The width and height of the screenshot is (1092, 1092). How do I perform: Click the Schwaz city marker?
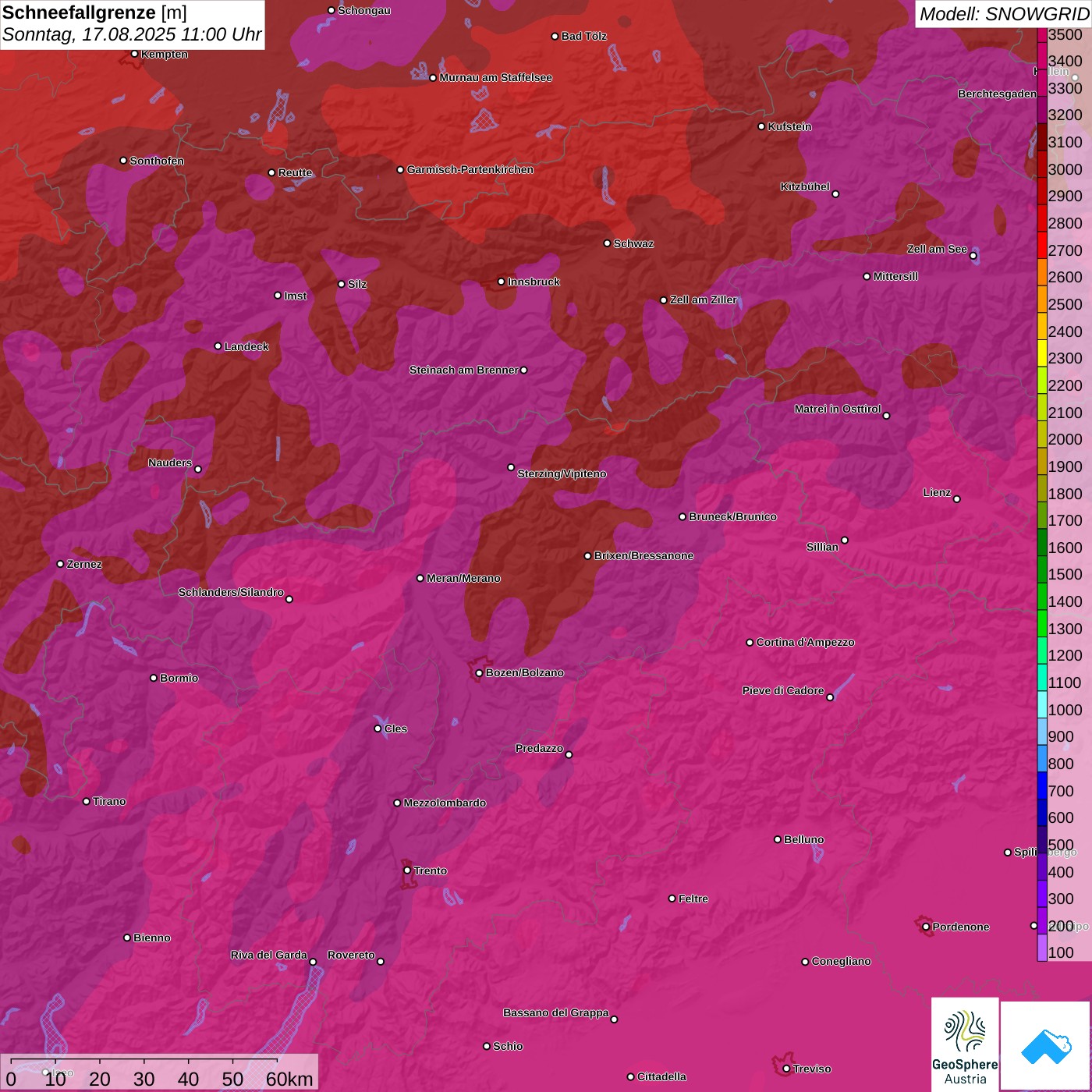tap(608, 243)
